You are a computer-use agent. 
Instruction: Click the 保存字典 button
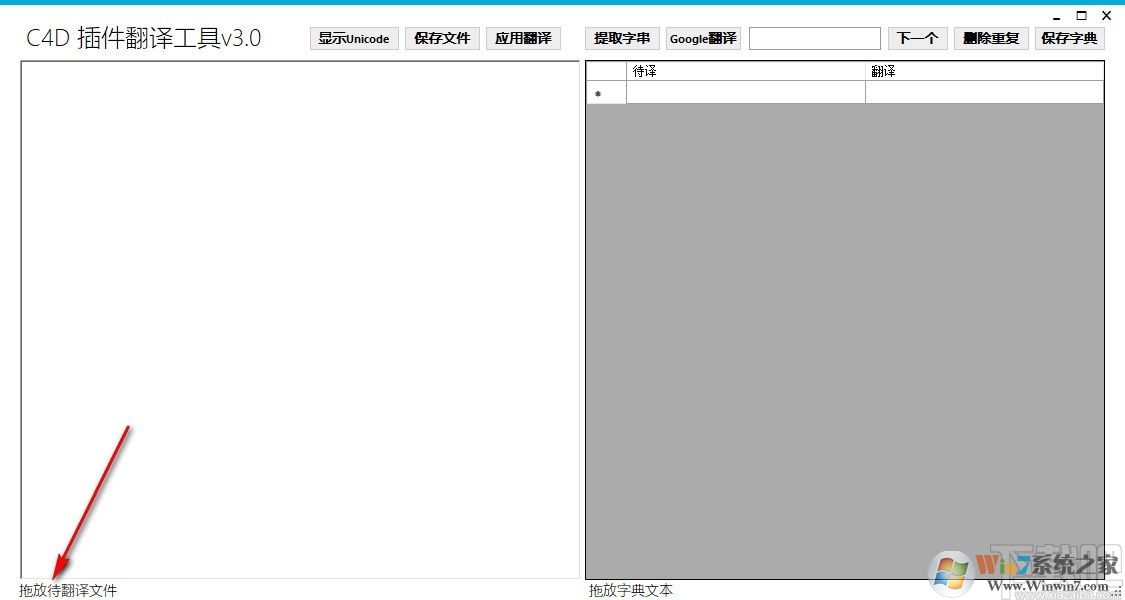(x=1069, y=38)
